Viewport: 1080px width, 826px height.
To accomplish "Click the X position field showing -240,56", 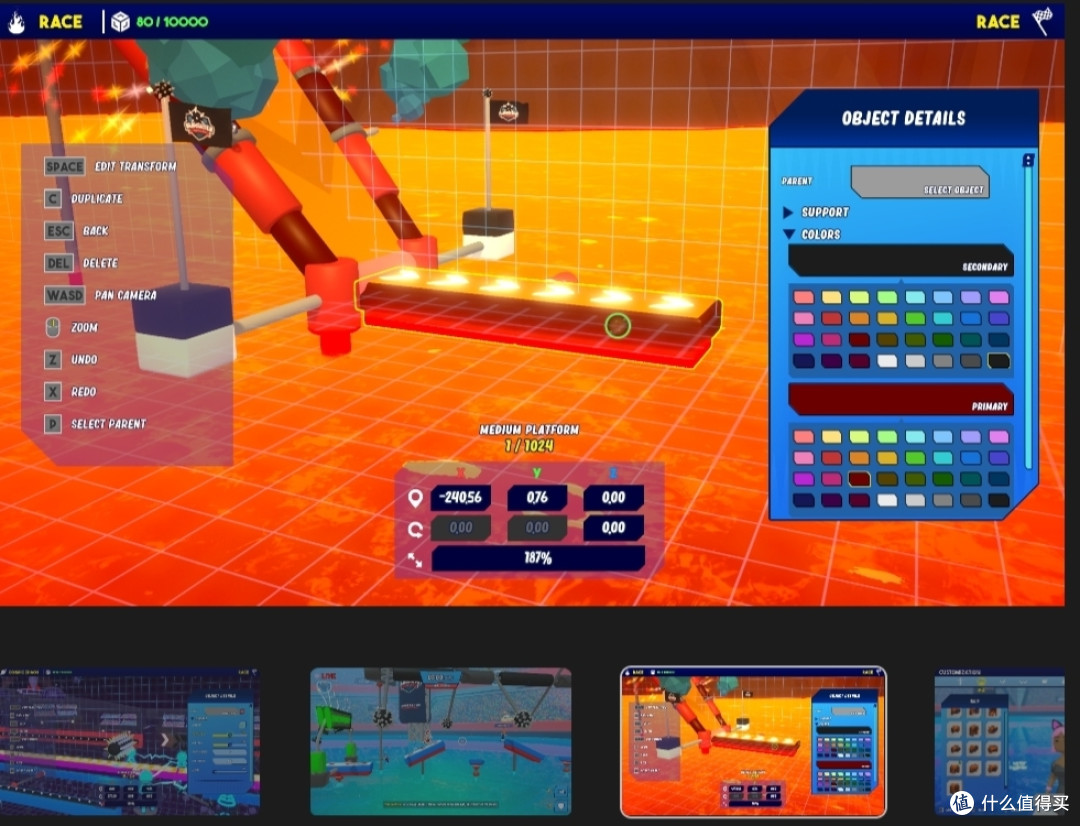I will (x=461, y=497).
